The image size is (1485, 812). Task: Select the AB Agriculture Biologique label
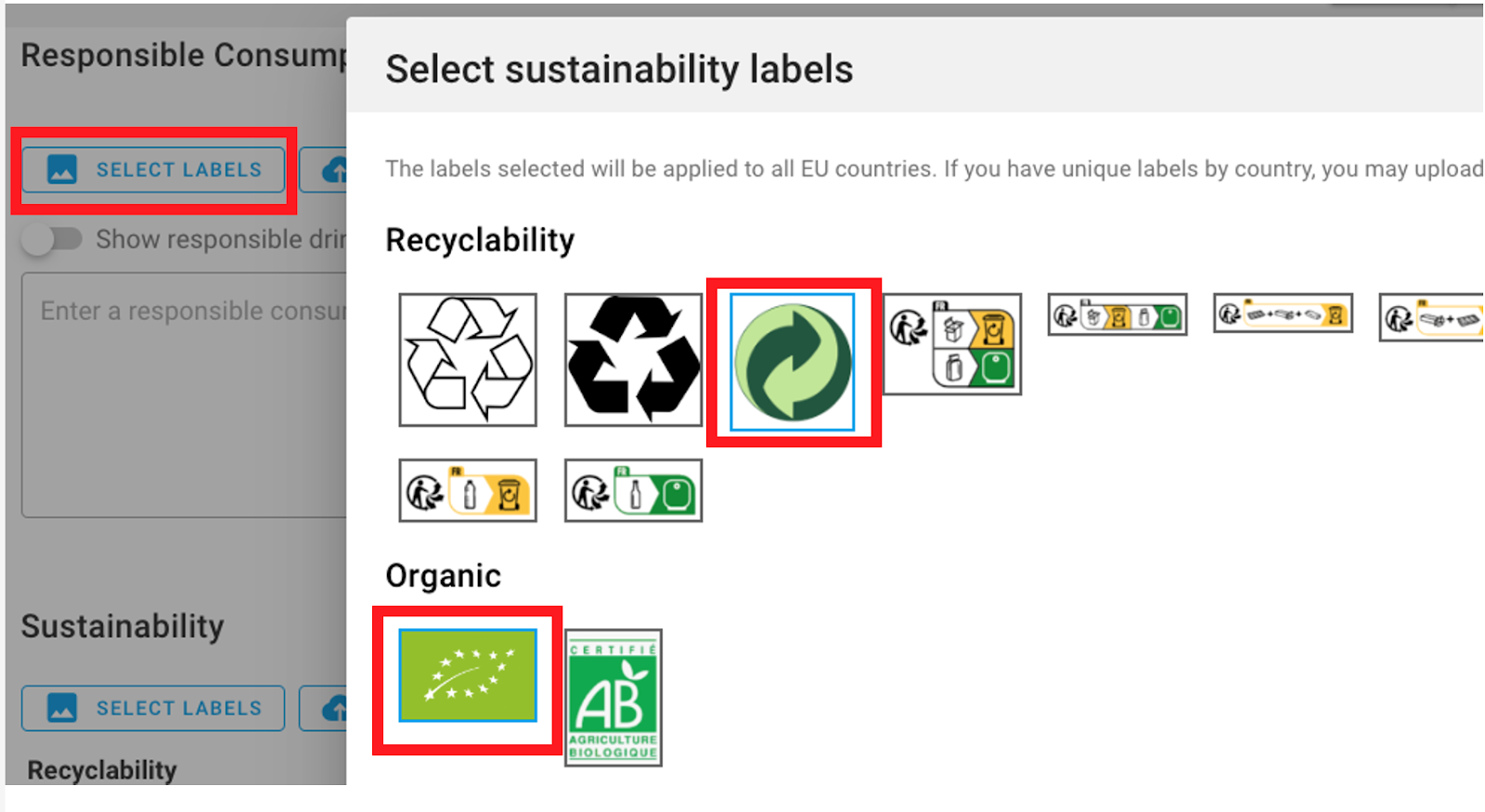[x=613, y=699]
